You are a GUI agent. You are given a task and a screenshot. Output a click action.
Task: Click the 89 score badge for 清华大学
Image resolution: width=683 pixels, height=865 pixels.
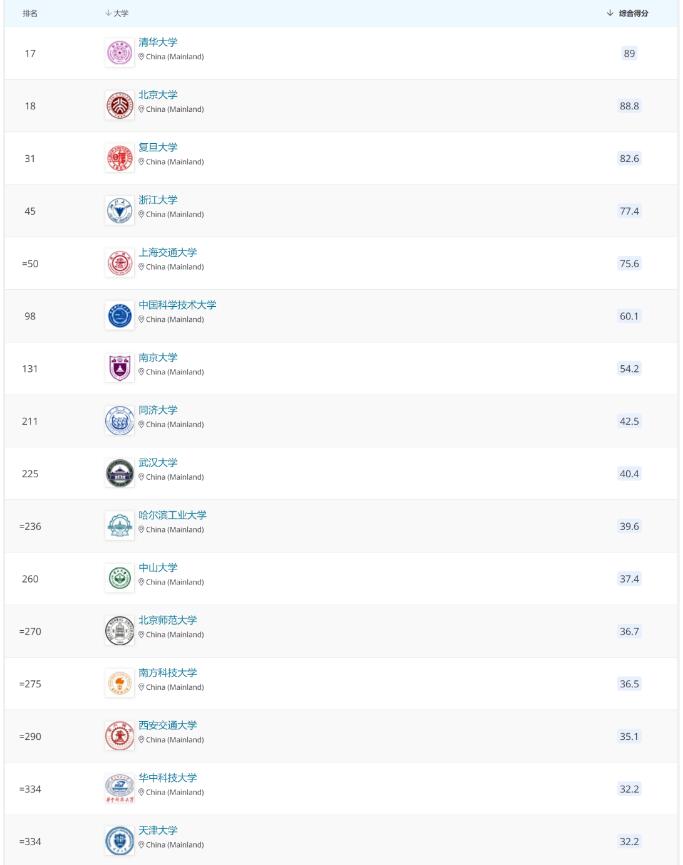pos(629,53)
